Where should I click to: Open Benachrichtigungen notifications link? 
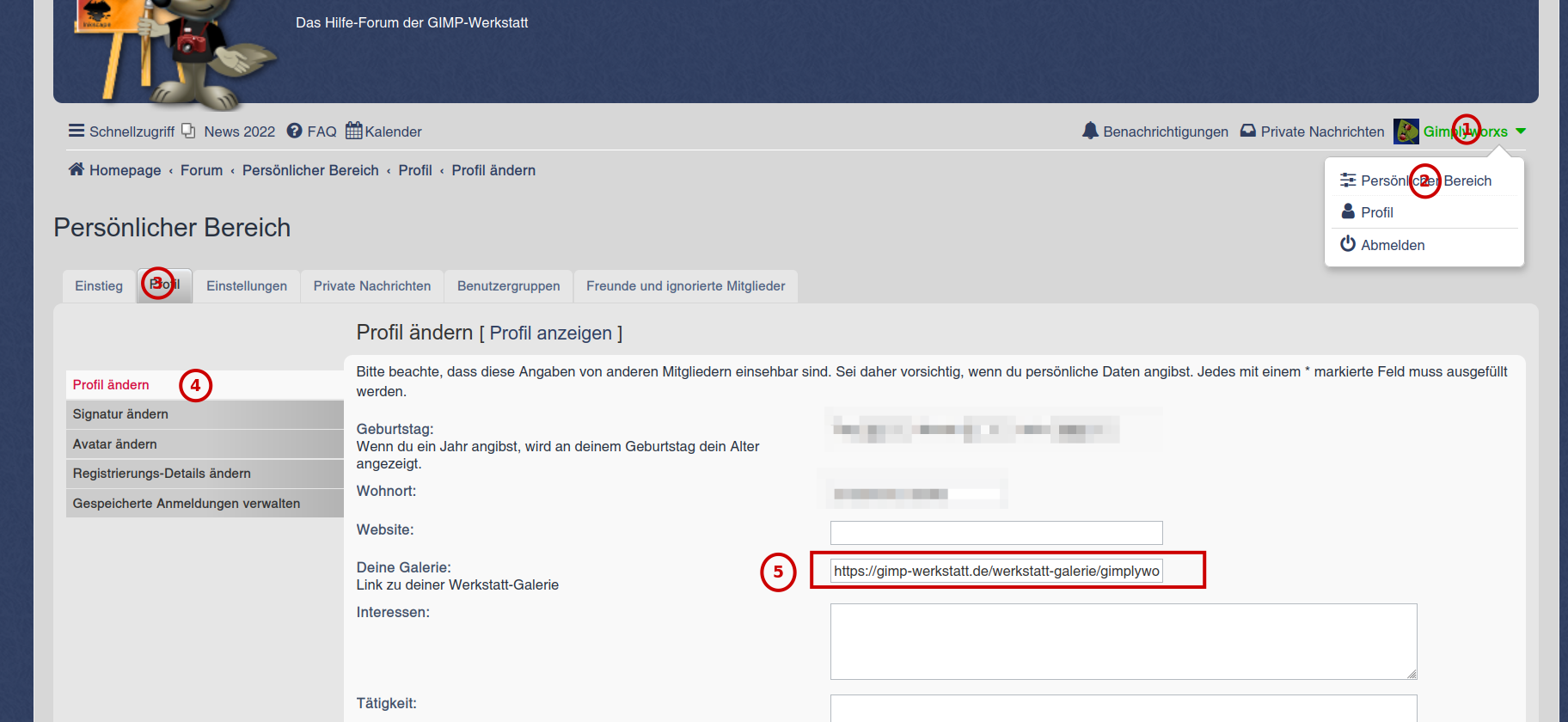click(1166, 132)
